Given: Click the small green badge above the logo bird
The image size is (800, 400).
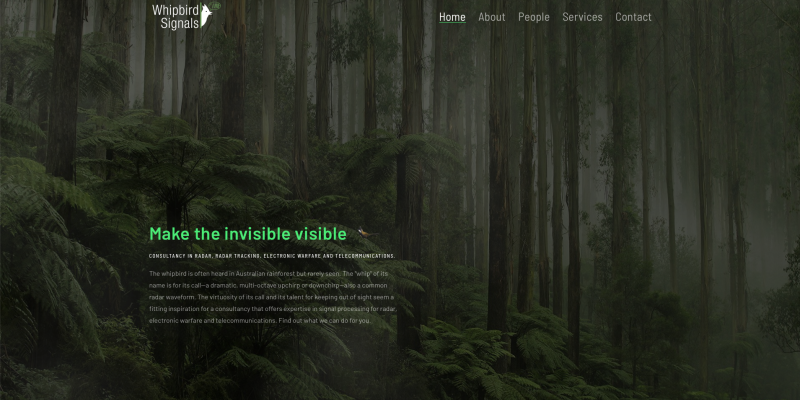Looking at the screenshot, I should coord(215,6).
